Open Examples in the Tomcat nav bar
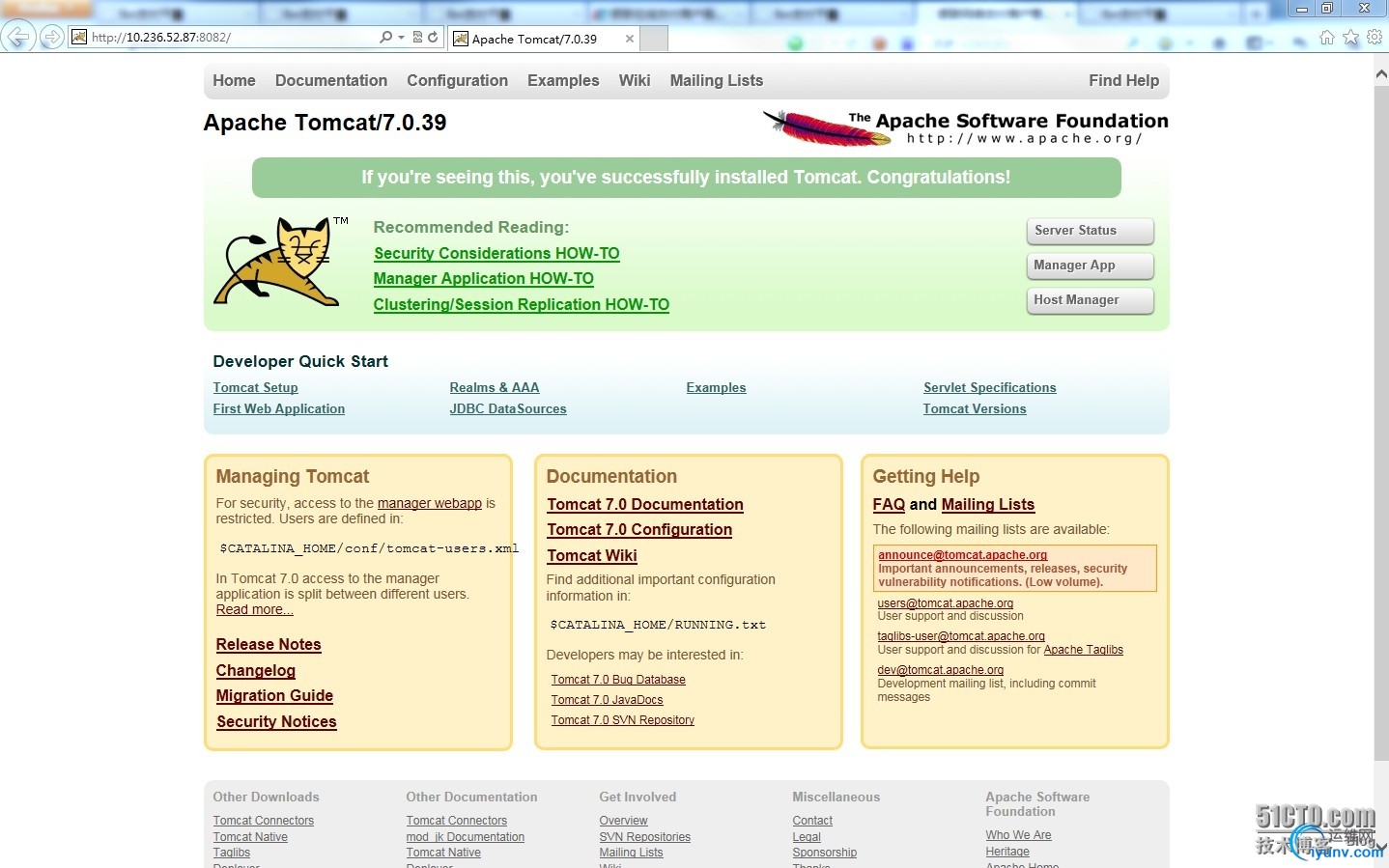Viewport: 1389px width, 868px height. pos(563,80)
